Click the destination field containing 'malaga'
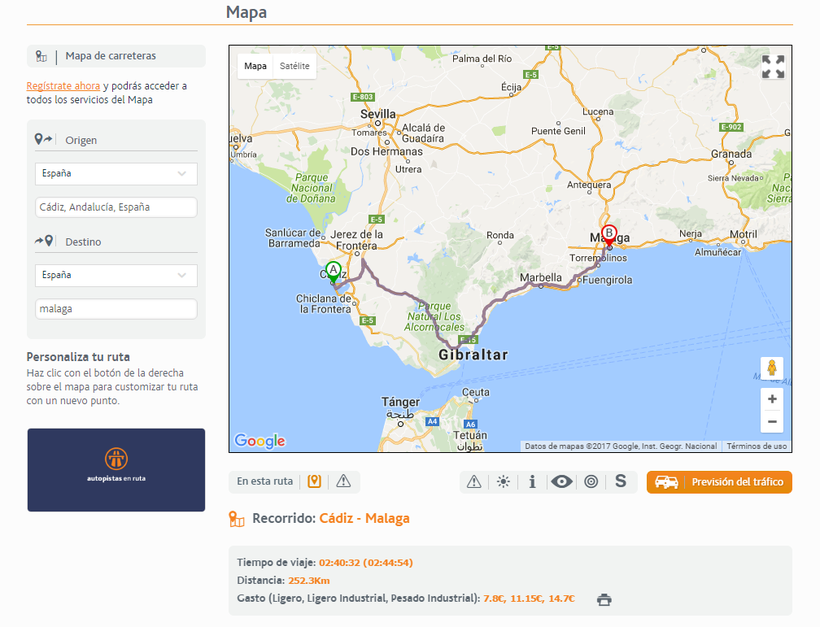The image size is (820, 627). point(116,310)
